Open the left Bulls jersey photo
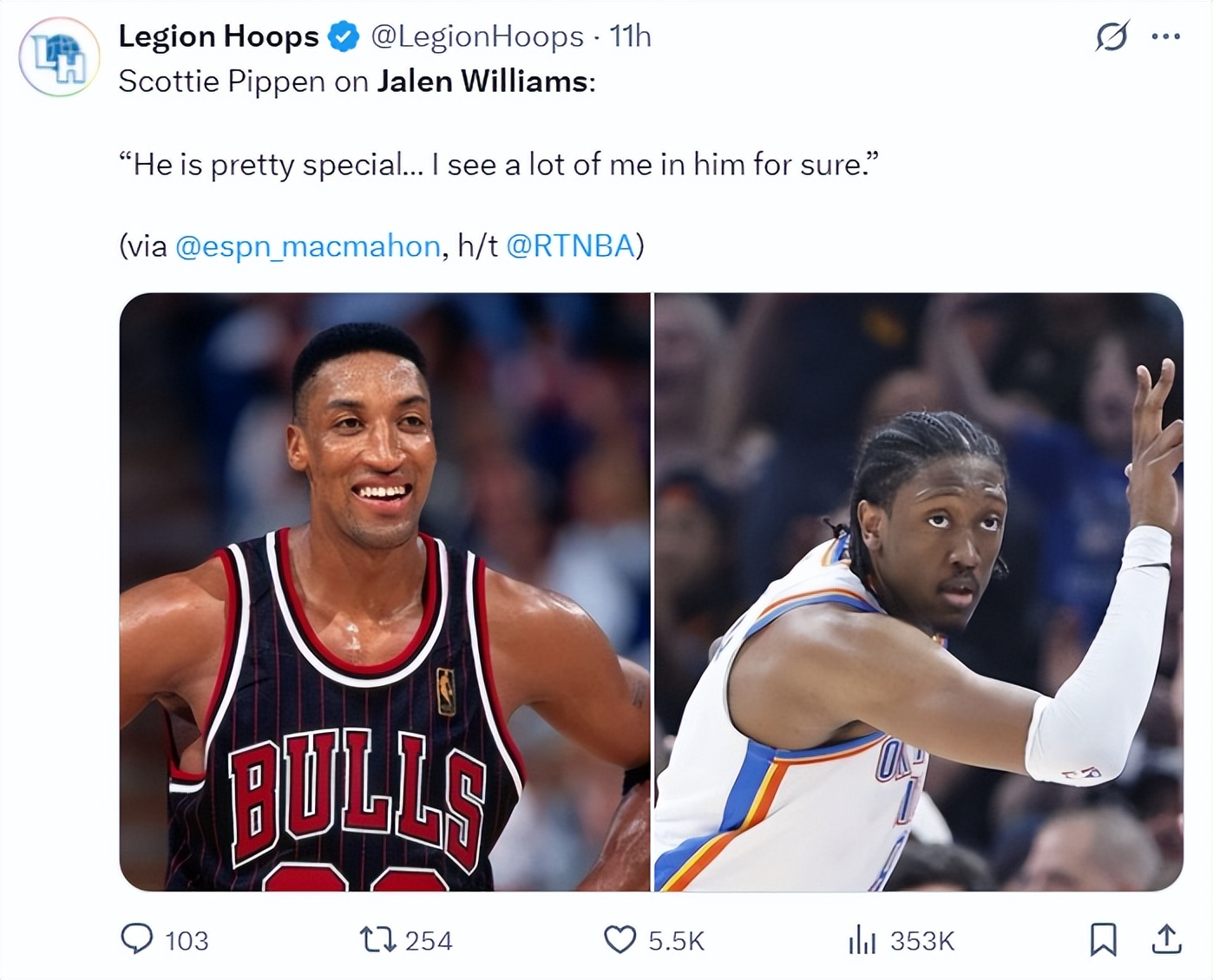1213x980 pixels. (x=384, y=592)
